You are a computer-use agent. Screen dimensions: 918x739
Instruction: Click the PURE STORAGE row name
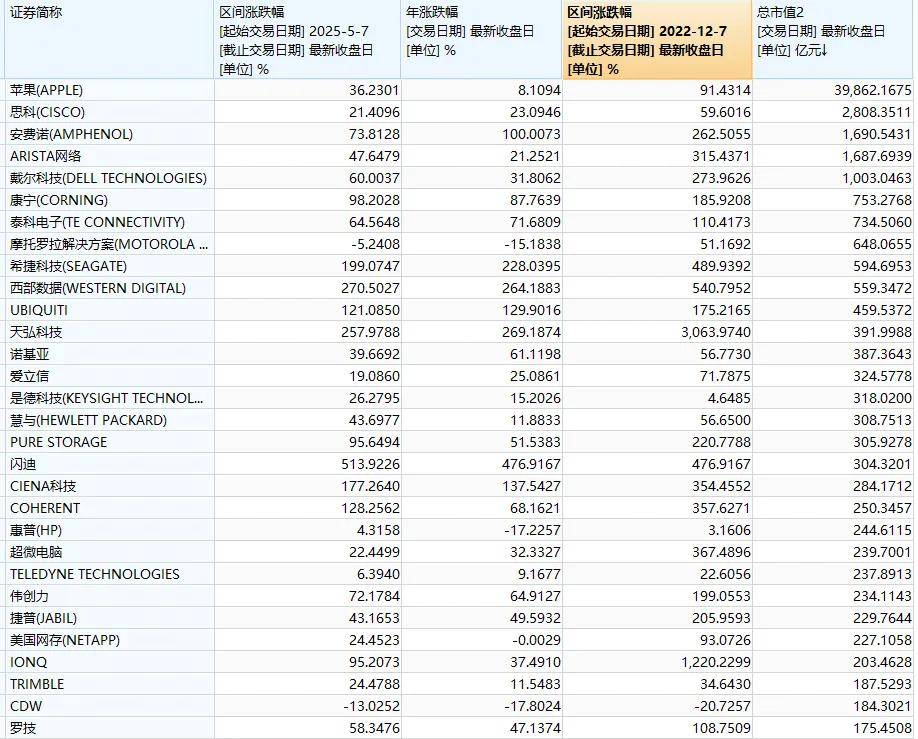coord(58,442)
